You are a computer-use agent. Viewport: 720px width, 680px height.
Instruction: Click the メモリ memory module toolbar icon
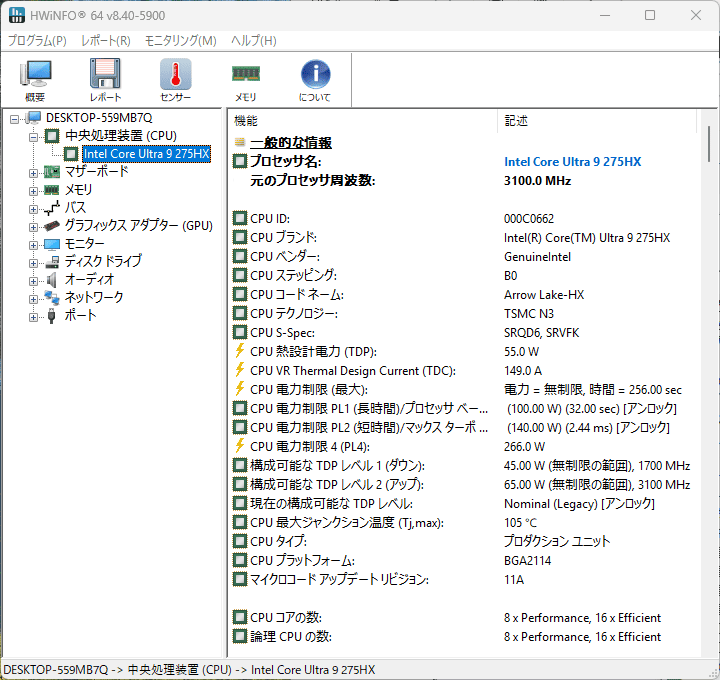(245, 80)
